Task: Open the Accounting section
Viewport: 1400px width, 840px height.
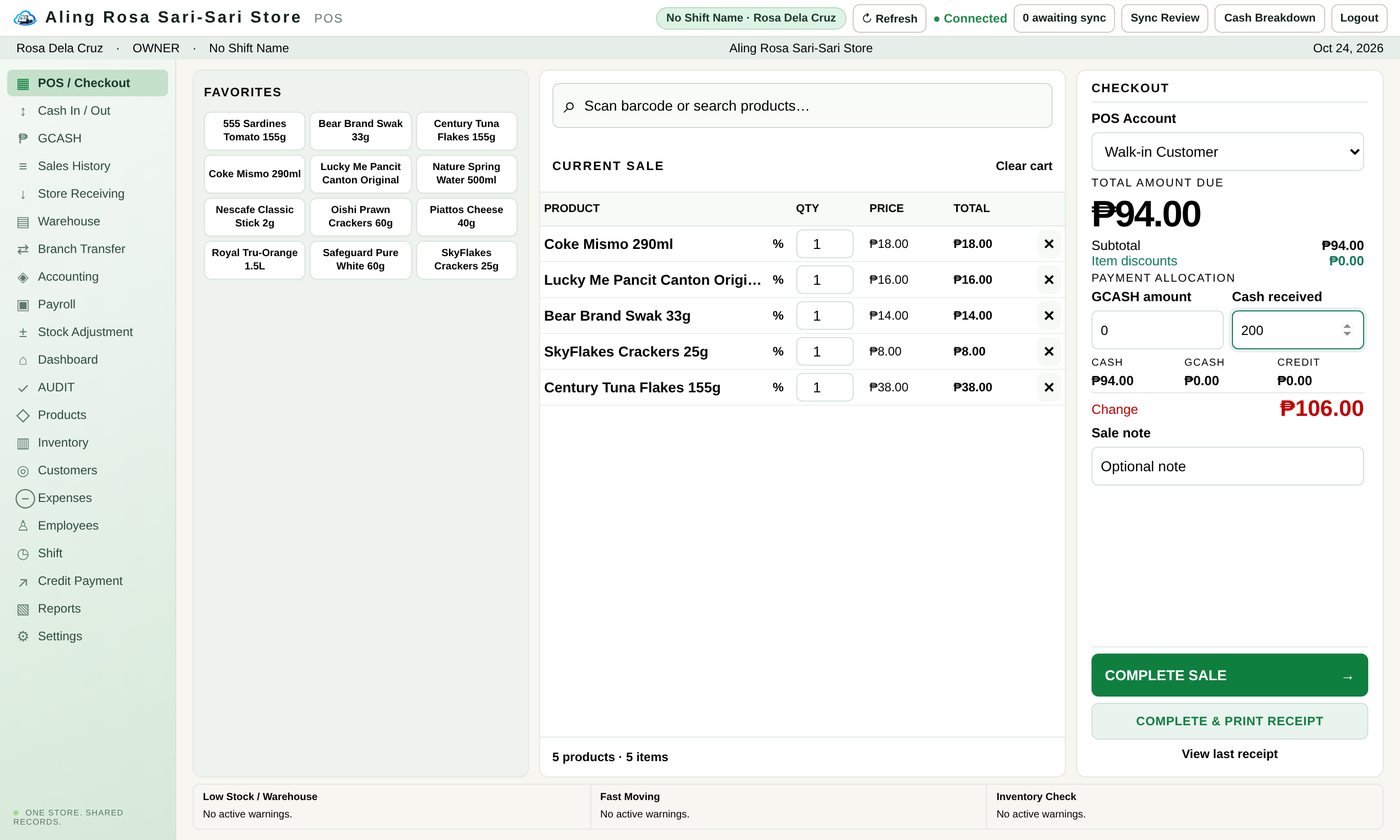Action: tap(87, 277)
